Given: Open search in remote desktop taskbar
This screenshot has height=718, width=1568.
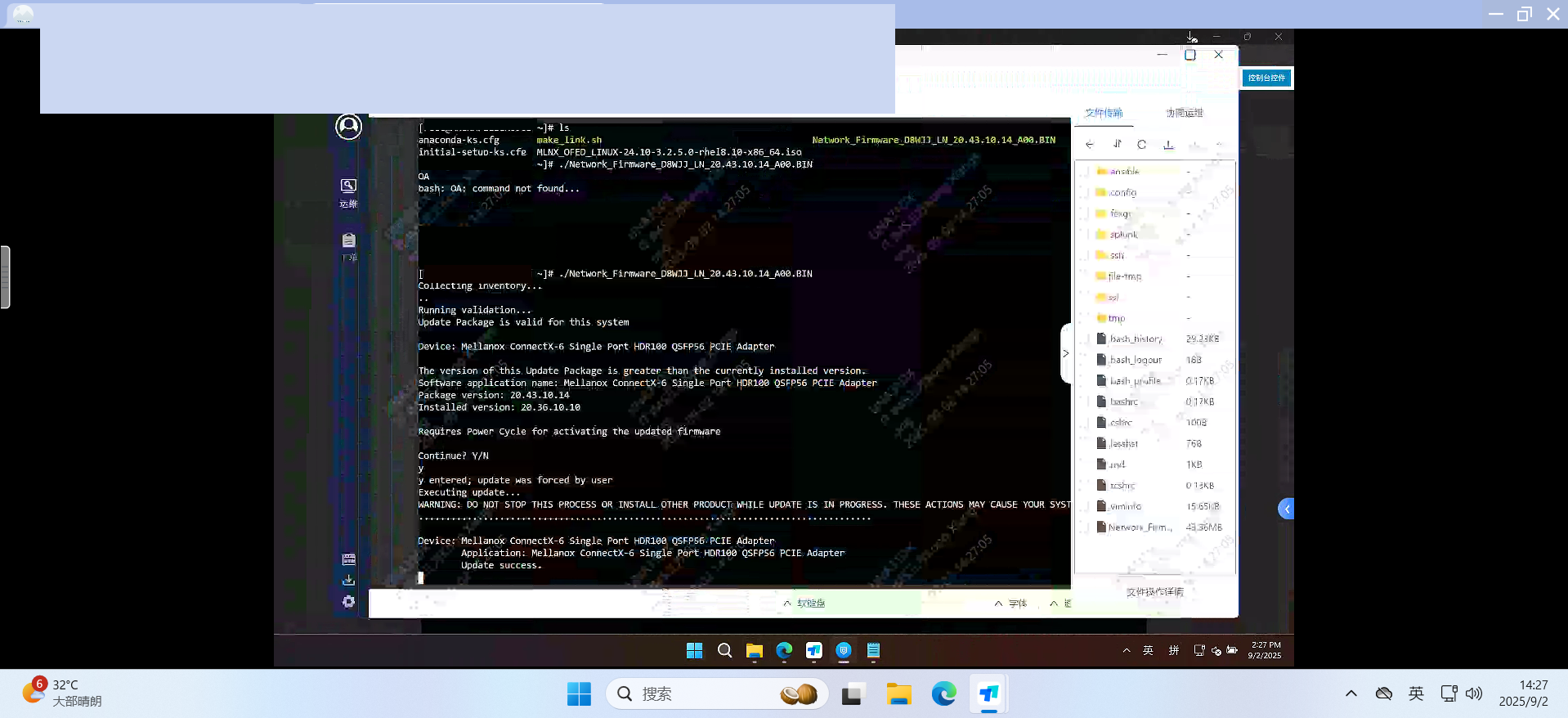Looking at the screenshot, I should click(x=724, y=651).
